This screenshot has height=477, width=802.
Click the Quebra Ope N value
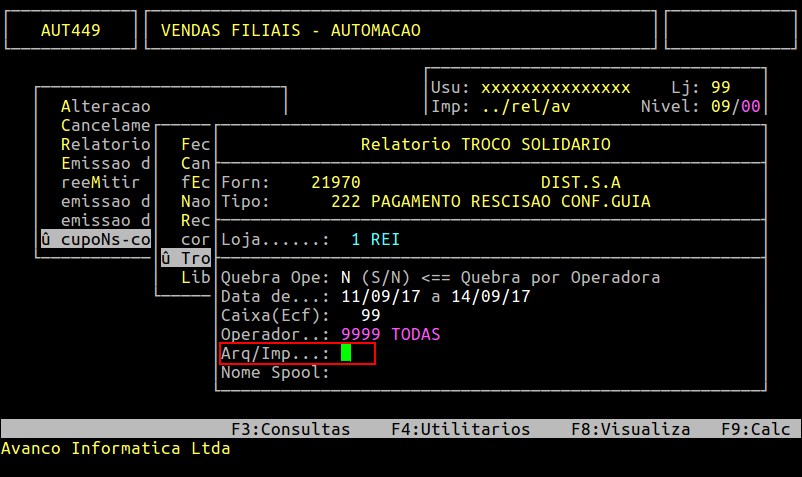coord(346,277)
